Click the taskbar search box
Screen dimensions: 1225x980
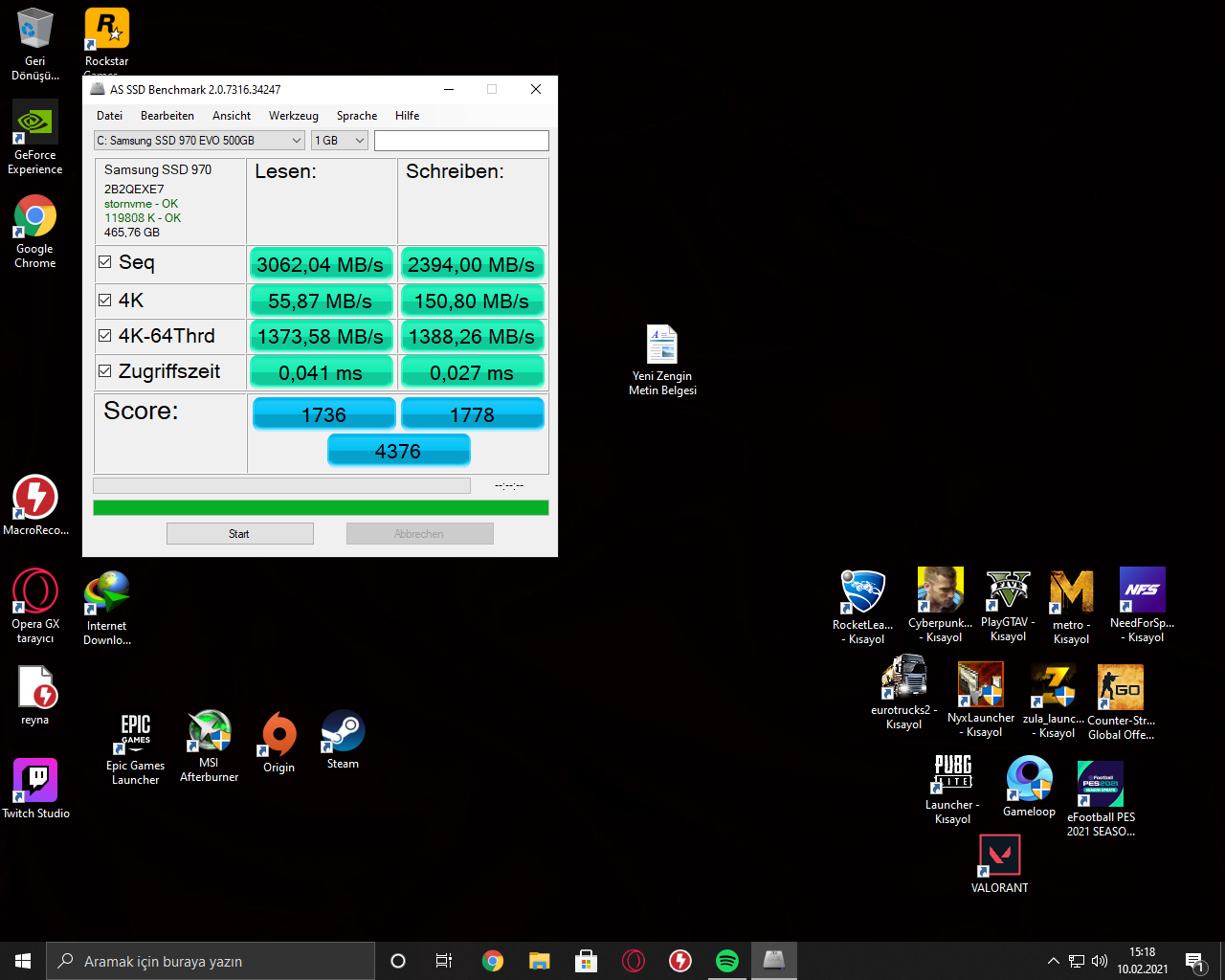211,961
